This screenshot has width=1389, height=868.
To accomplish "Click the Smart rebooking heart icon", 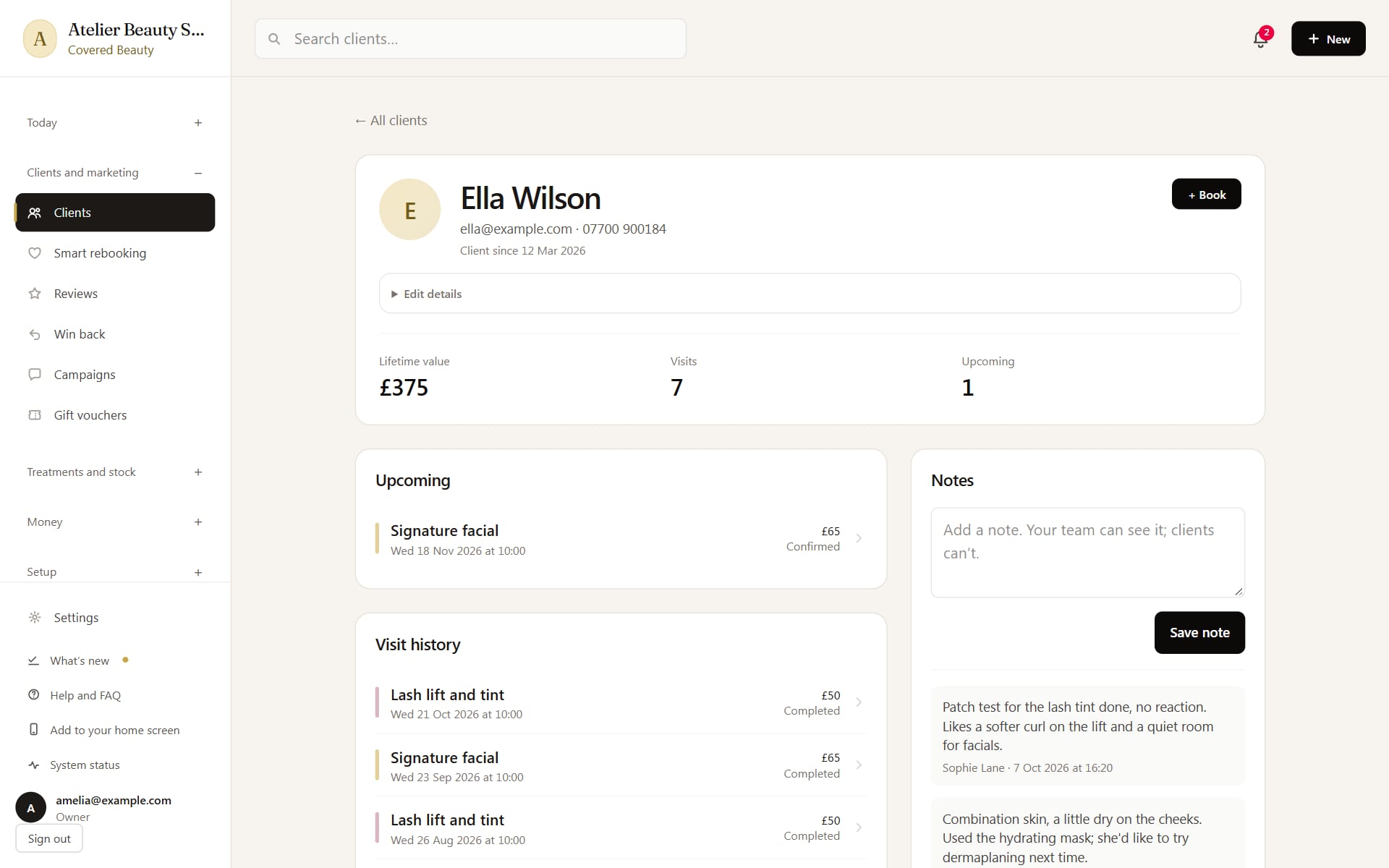I will click(35, 253).
